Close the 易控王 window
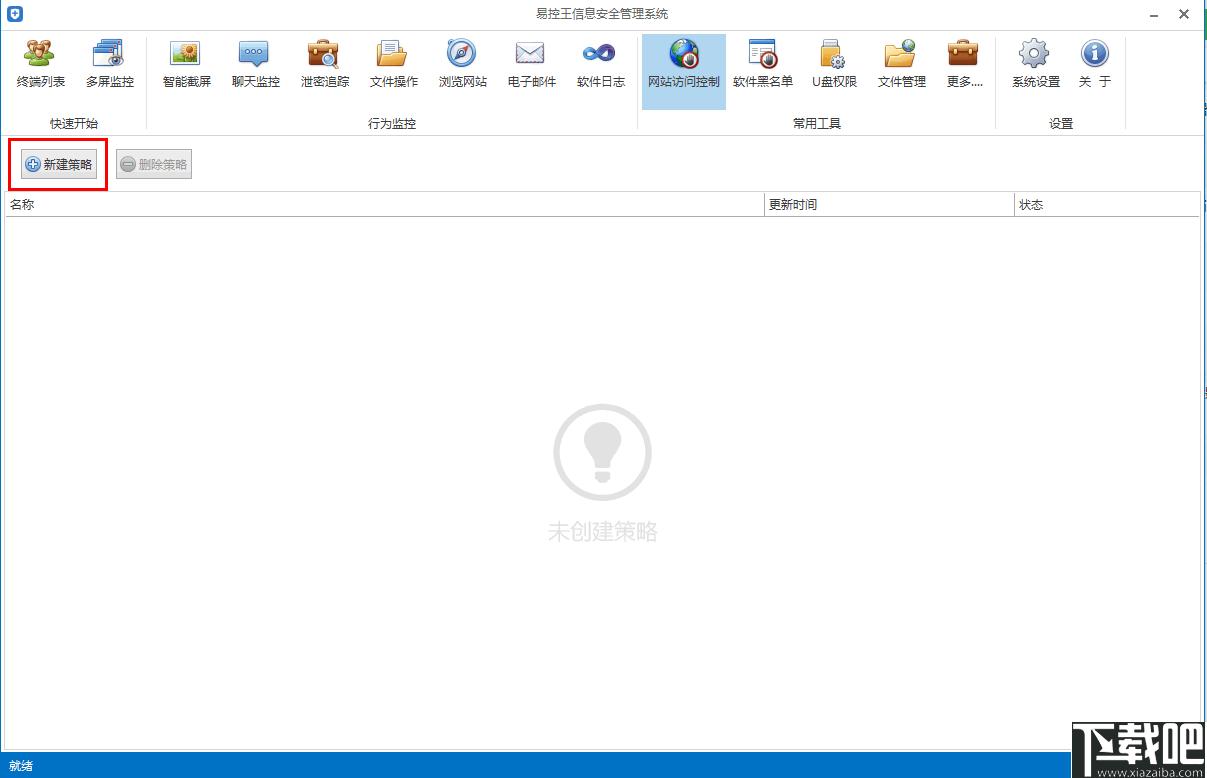This screenshot has height=778, width=1207. (1184, 14)
